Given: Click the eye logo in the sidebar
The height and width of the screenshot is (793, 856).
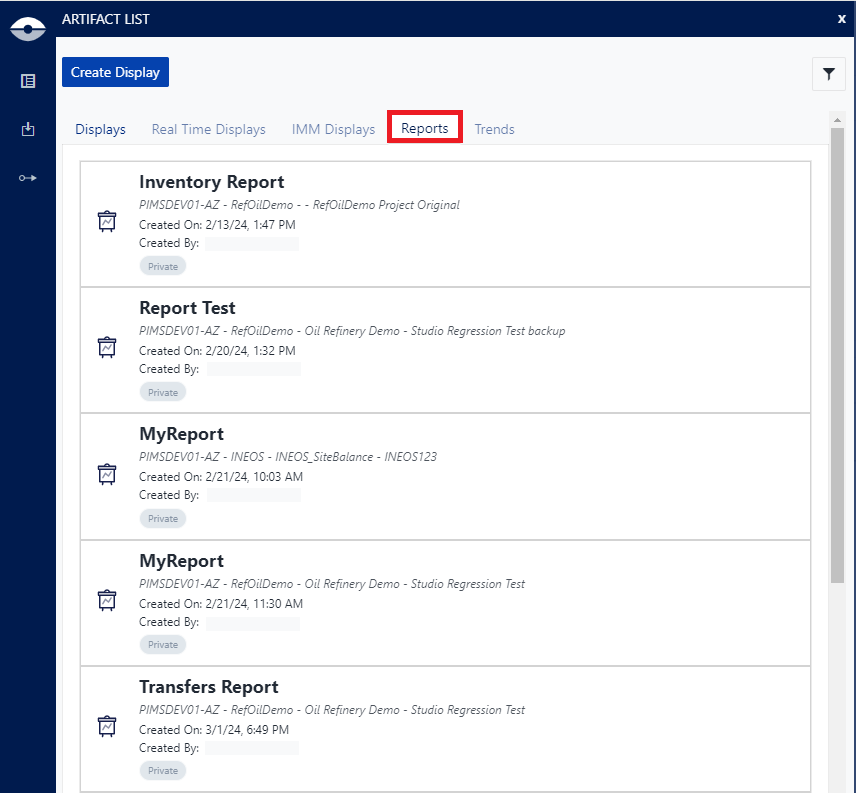Looking at the screenshot, I should (28, 29).
